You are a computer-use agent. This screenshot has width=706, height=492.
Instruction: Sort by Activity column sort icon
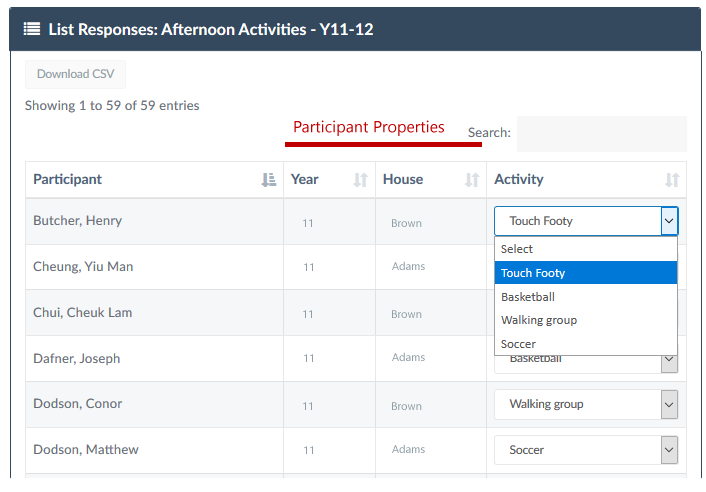(x=672, y=180)
